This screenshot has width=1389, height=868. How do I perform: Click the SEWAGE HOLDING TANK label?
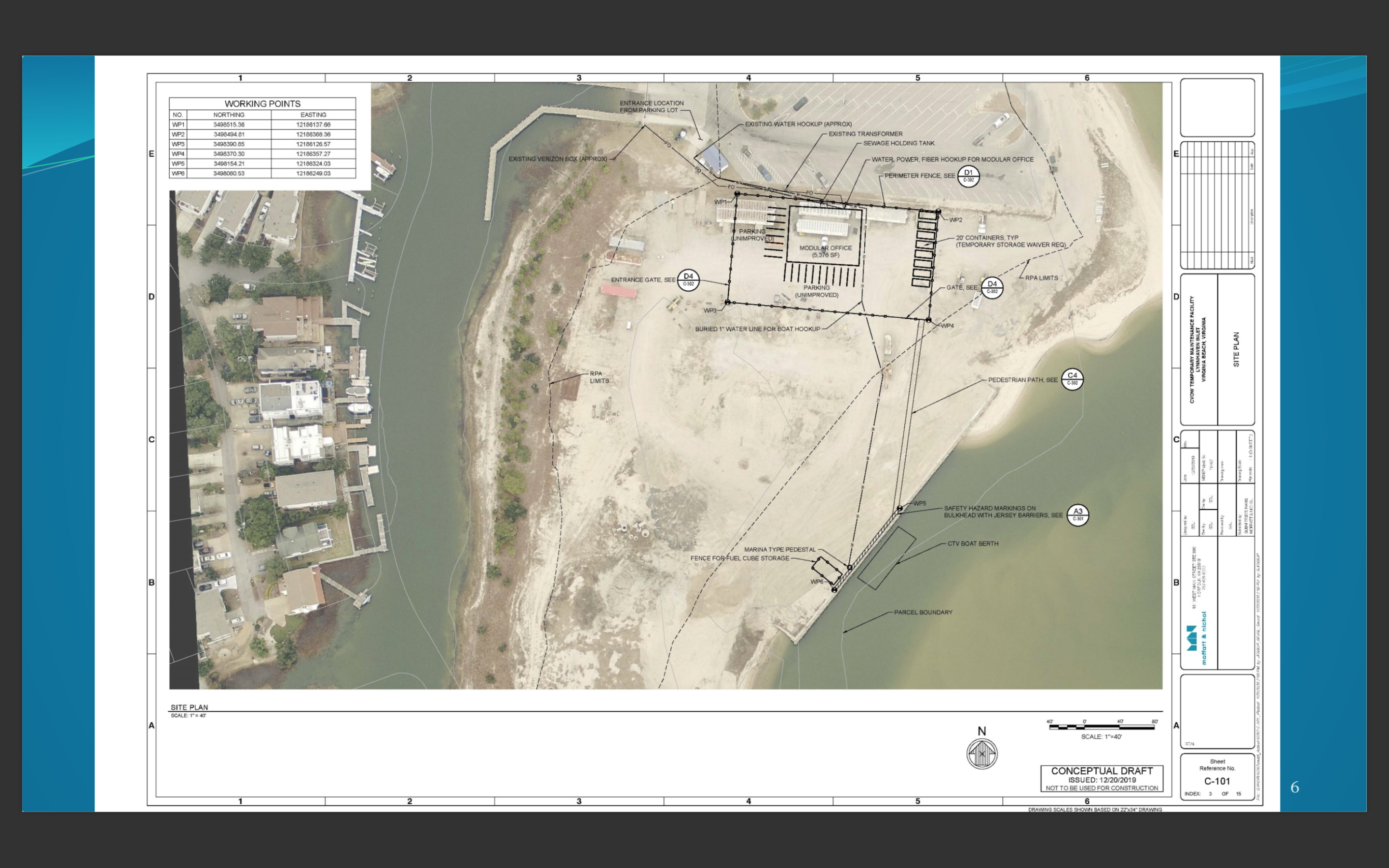tap(899, 144)
